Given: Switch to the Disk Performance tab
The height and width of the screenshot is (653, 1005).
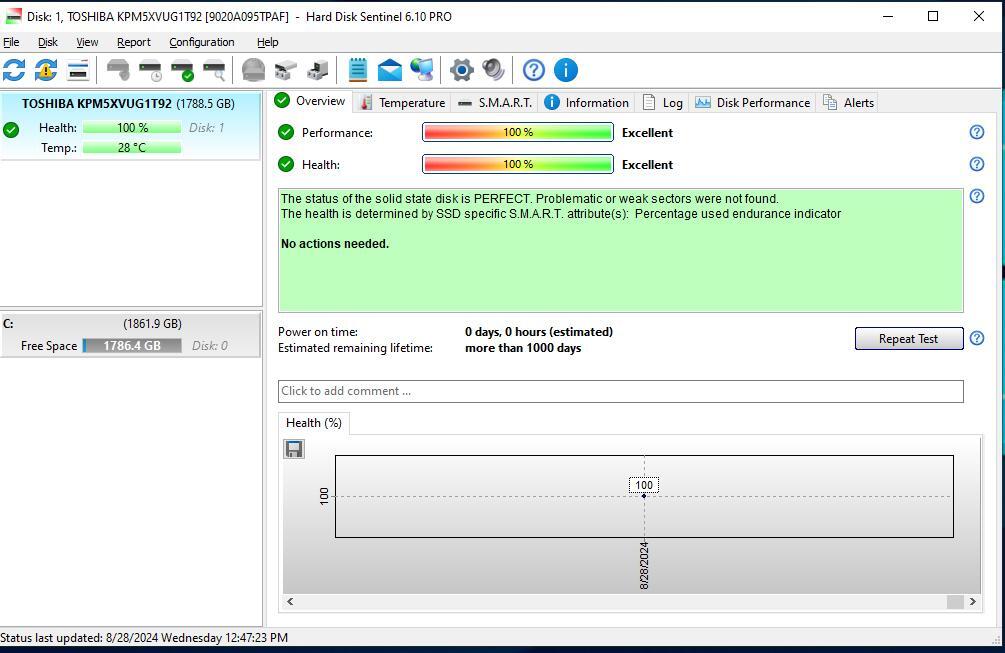Looking at the screenshot, I should (752, 103).
